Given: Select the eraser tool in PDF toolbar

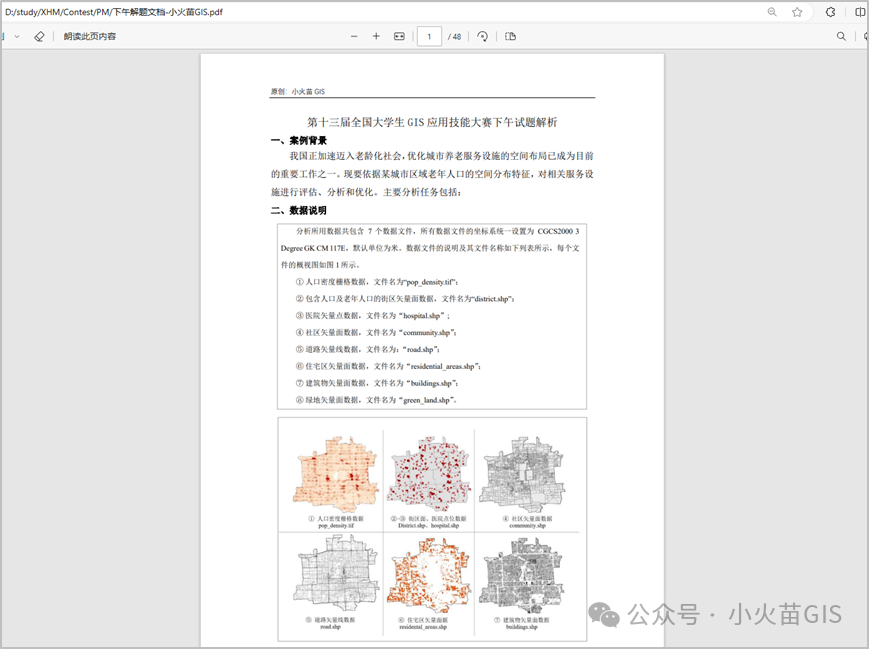Looking at the screenshot, I should click(39, 37).
